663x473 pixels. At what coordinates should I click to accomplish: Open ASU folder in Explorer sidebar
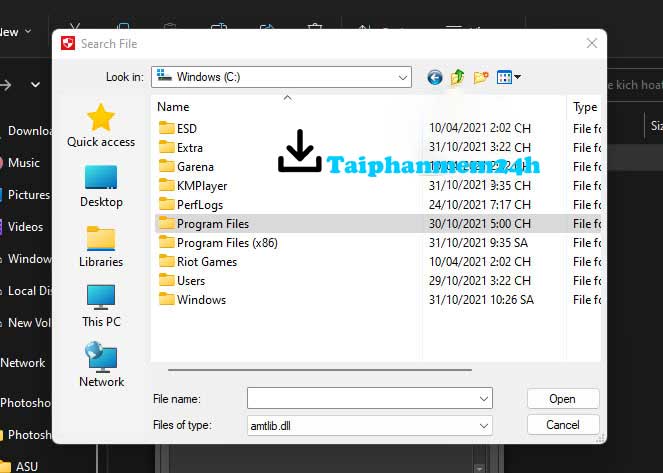pyautogui.click(x=19, y=466)
